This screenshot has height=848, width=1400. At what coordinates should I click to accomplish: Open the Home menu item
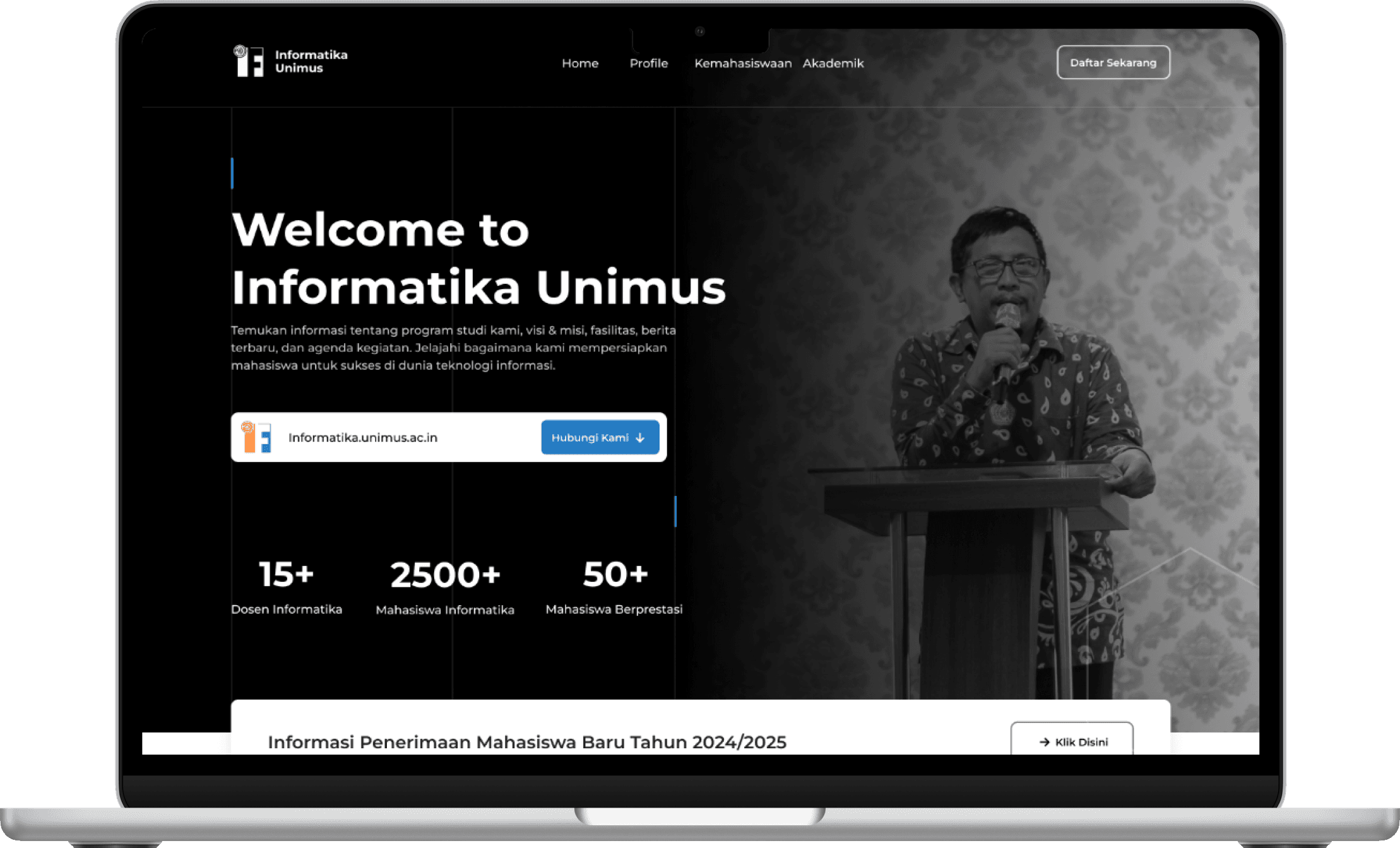coord(579,63)
